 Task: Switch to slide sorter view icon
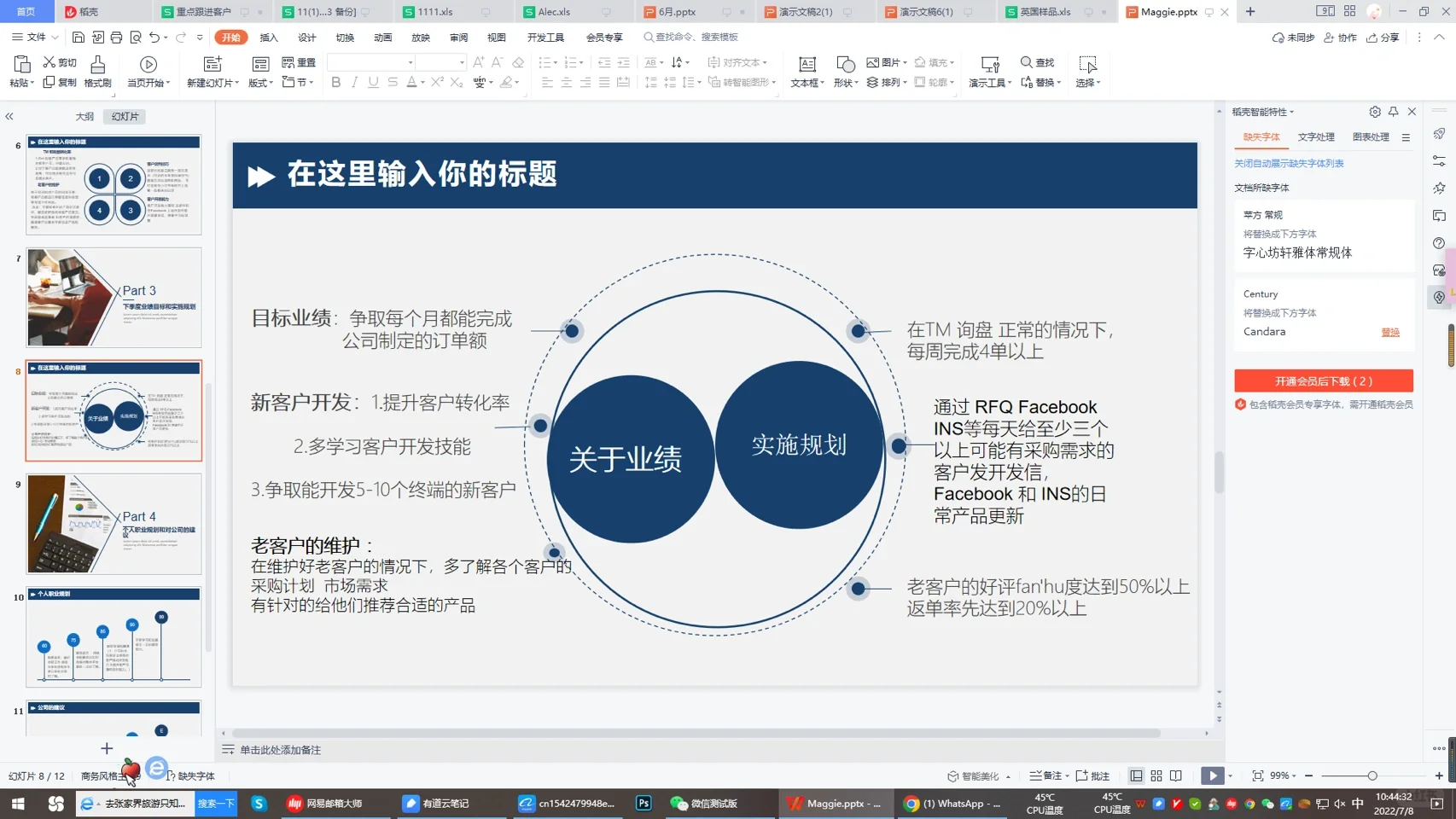point(1156,775)
